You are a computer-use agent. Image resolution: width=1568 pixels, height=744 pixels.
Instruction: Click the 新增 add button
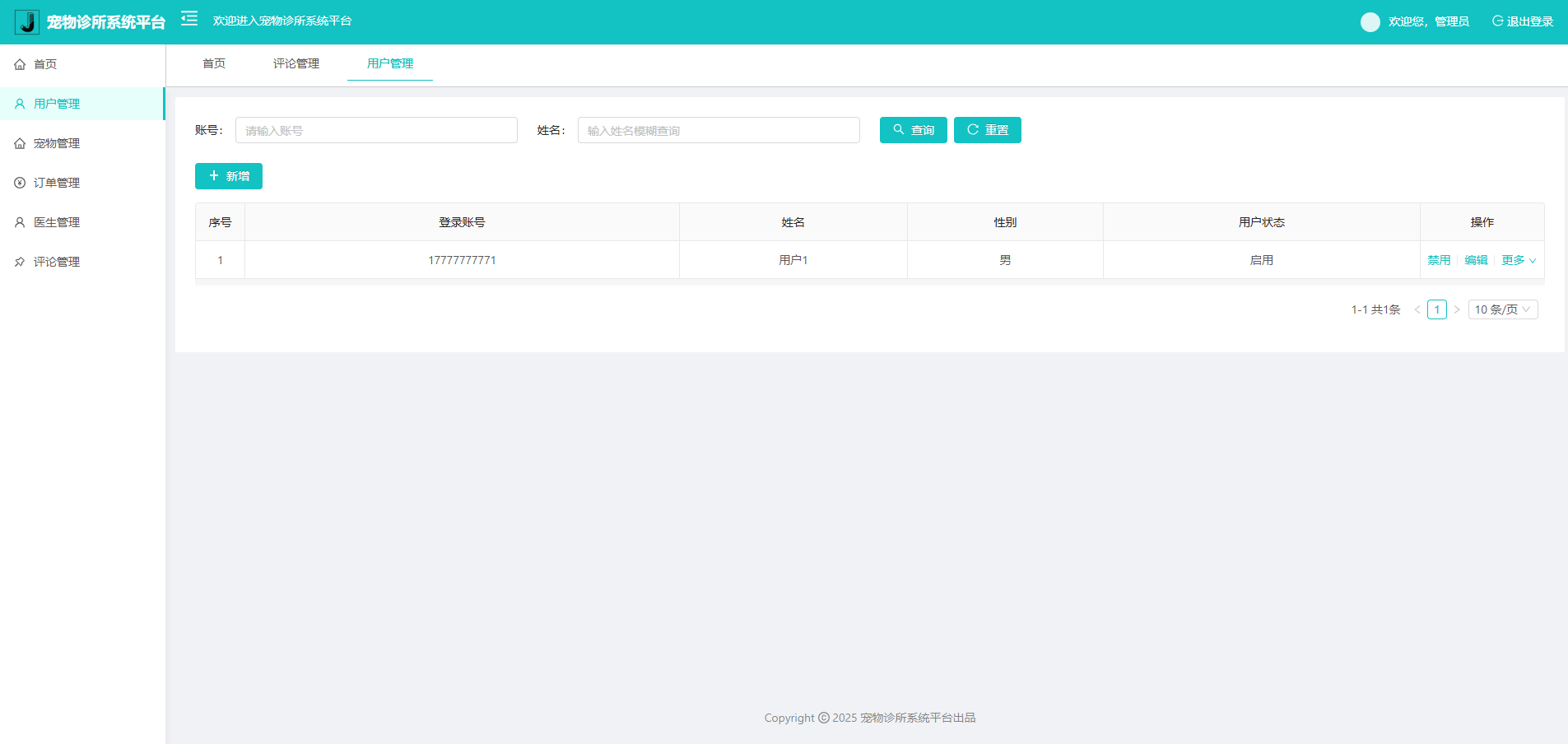(x=229, y=176)
